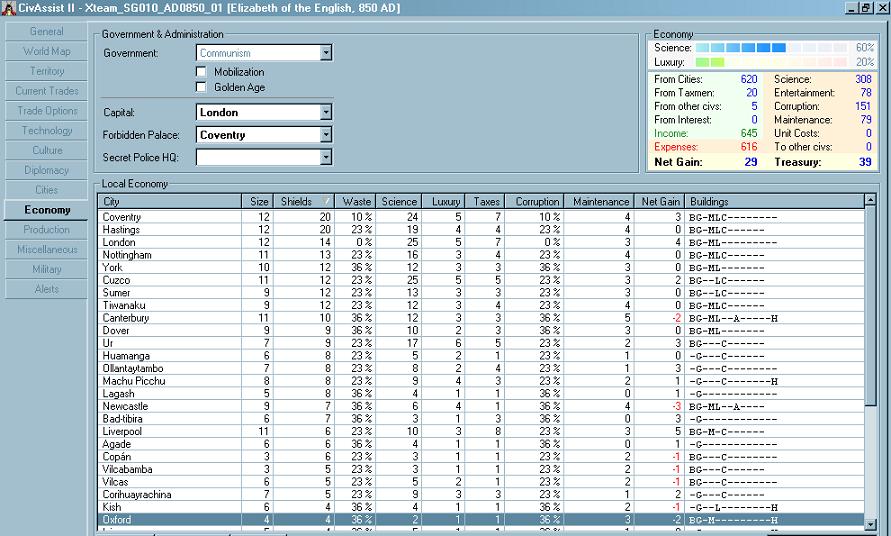891x536 pixels.
Task: Open the Culture tab
Action: pos(47,151)
